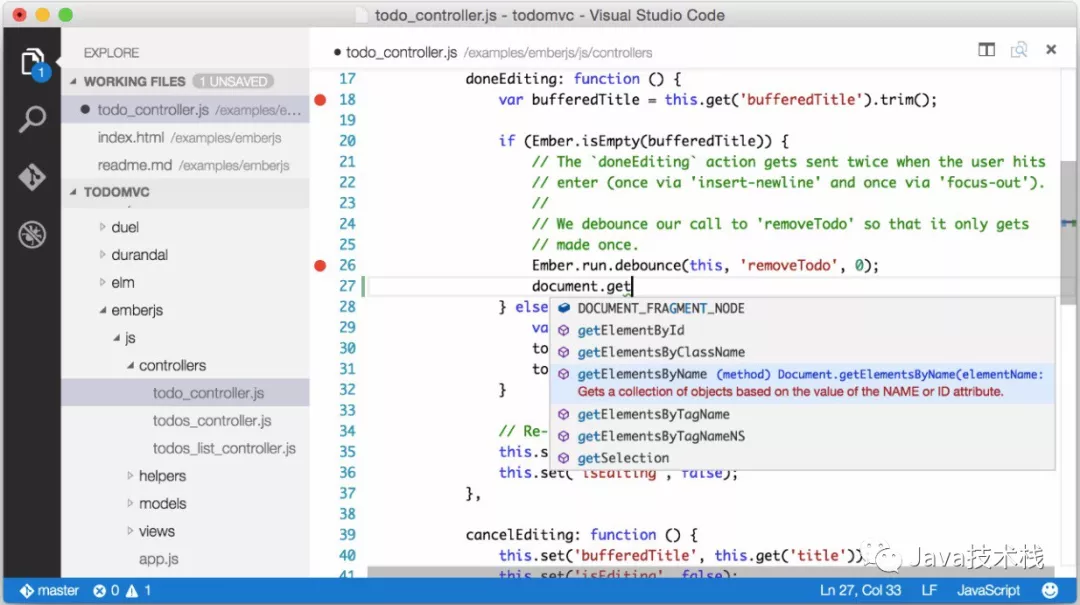Close the todo_controller.js editor
Viewport: 1080px width, 605px height.
click(1051, 50)
